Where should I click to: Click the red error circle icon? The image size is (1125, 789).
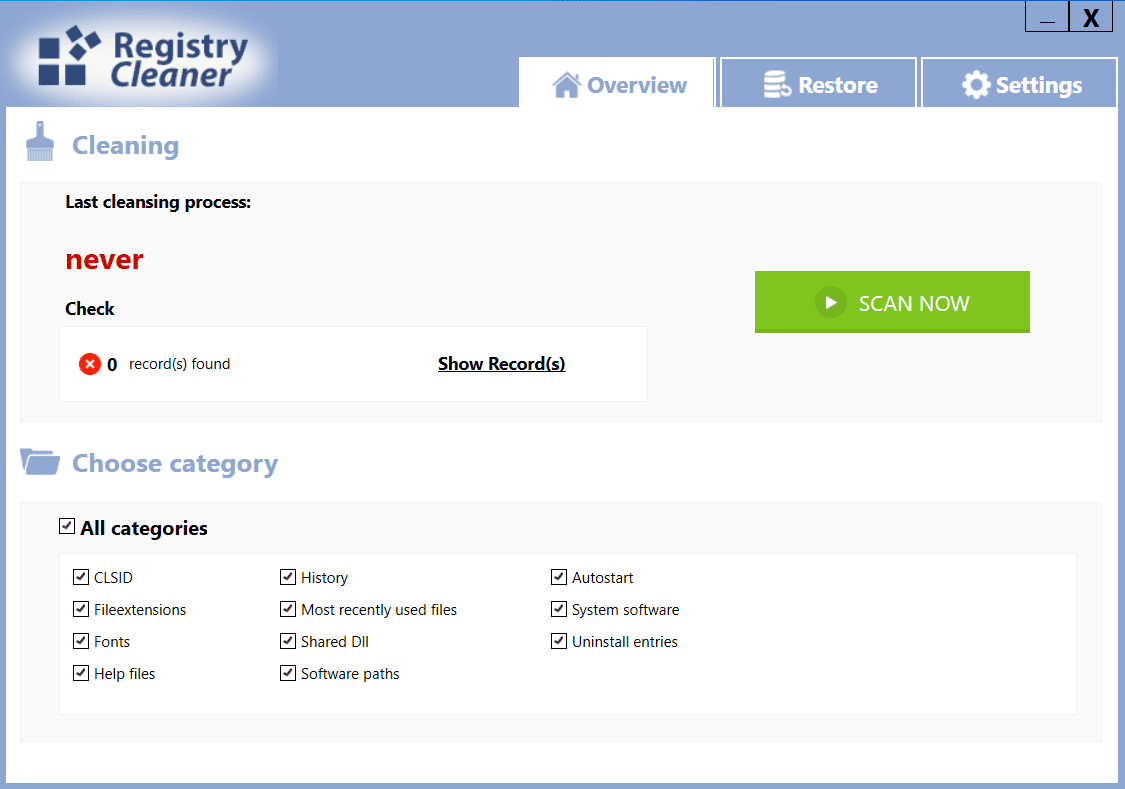point(90,364)
